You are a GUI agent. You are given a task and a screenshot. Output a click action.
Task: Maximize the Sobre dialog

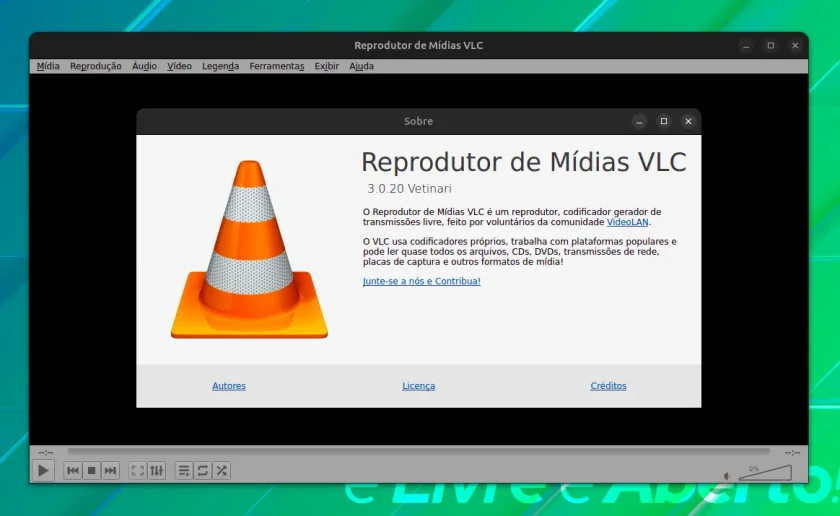[x=664, y=121]
